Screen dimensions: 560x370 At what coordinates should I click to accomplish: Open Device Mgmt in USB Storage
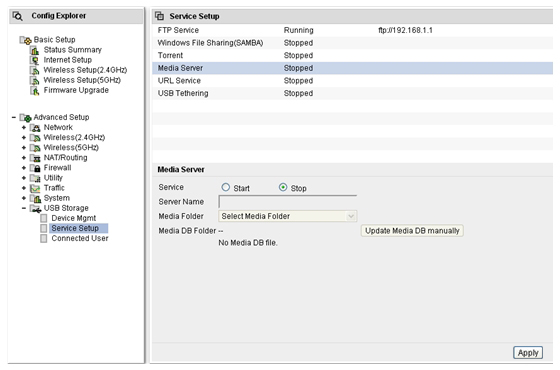pyautogui.click(x=74, y=218)
